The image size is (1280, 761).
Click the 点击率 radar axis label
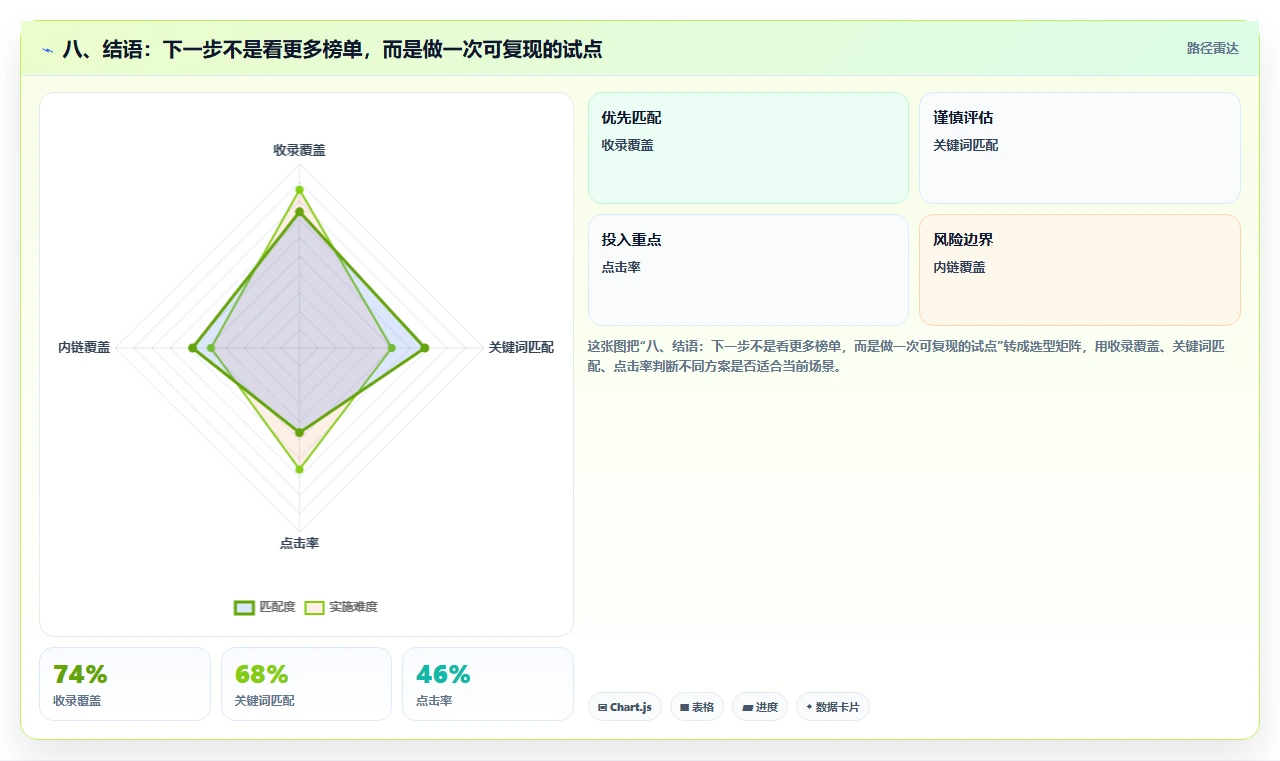299,543
